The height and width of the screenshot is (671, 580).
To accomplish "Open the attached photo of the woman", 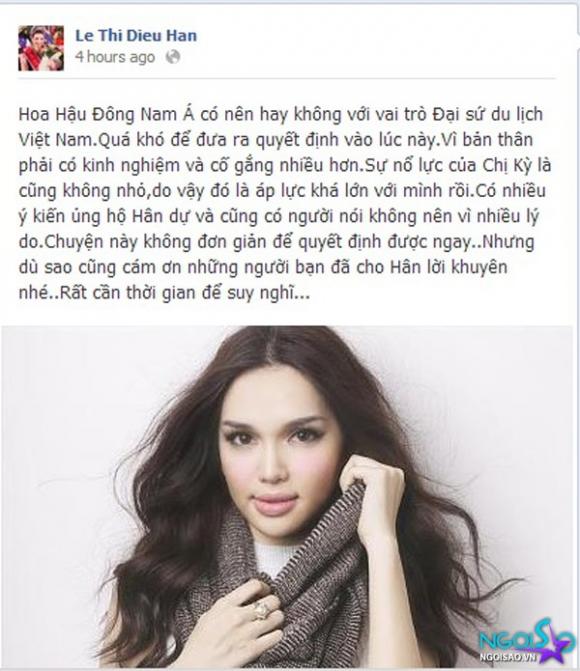I will [287, 496].
